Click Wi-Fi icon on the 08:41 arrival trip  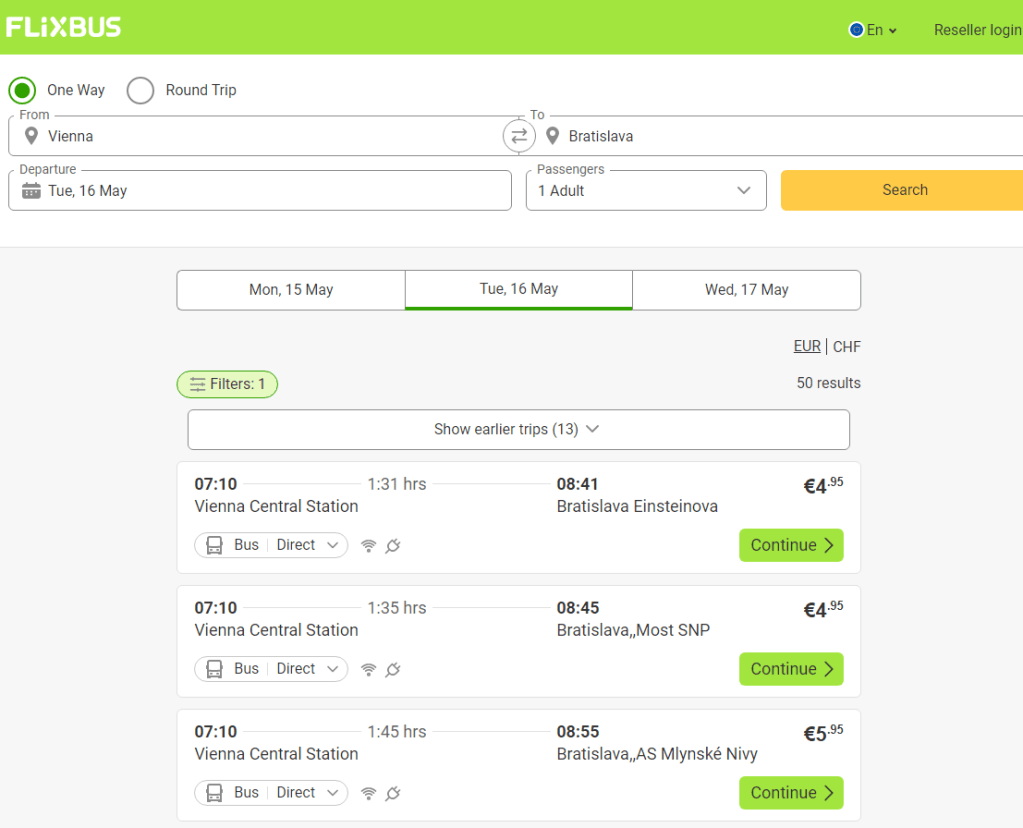click(368, 546)
